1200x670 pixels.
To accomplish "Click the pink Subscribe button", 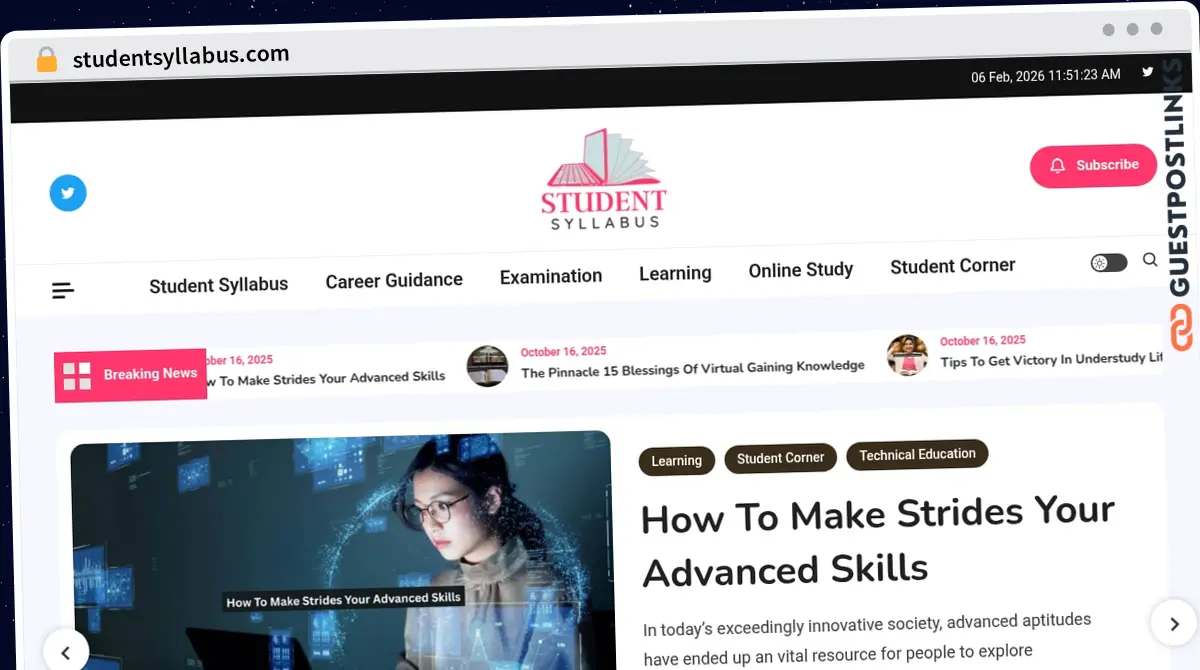I will [x=1093, y=165].
